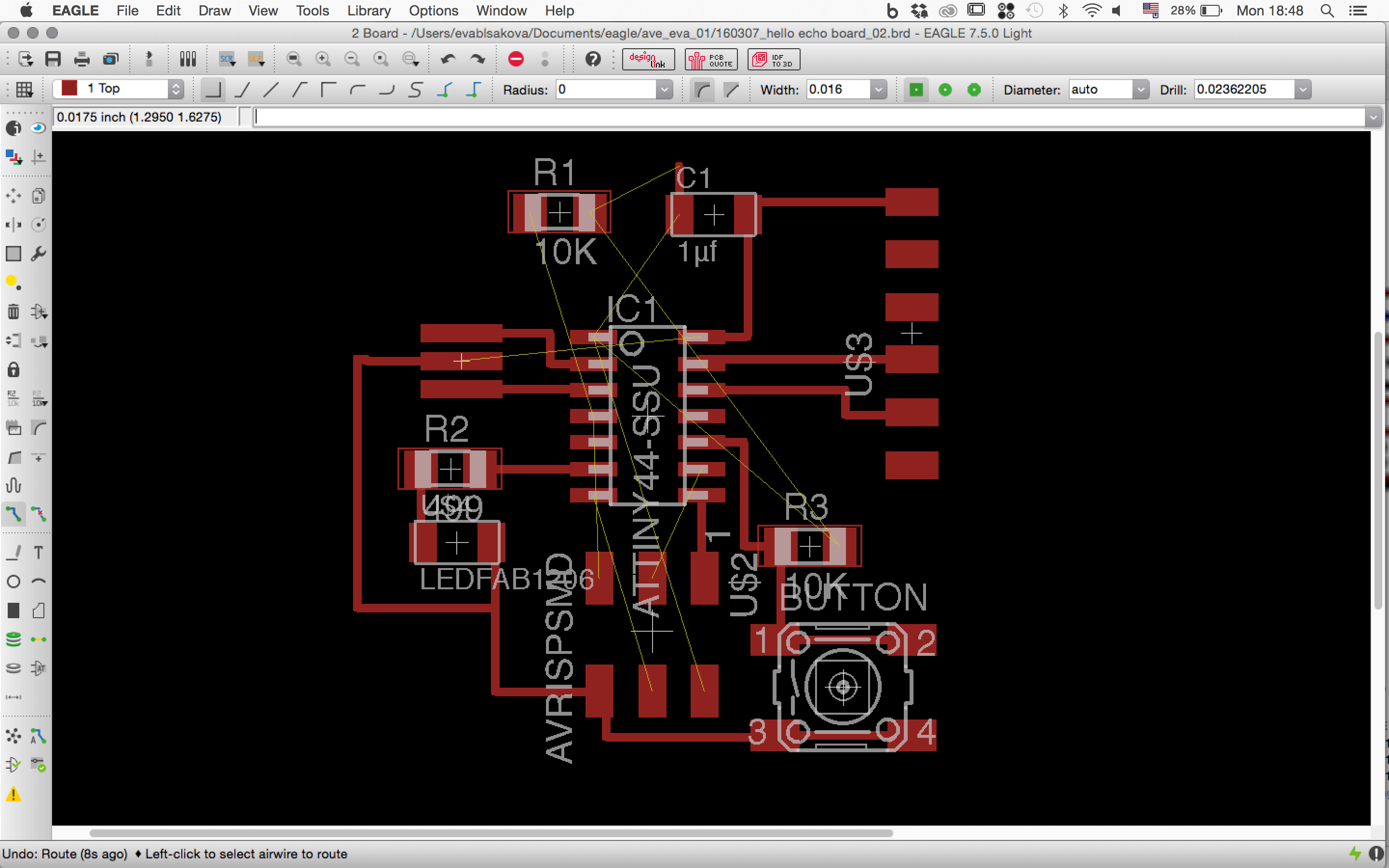This screenshot has width=1389, height=868.
Task: Click the PCB Quote button
Action: point(710,59)
